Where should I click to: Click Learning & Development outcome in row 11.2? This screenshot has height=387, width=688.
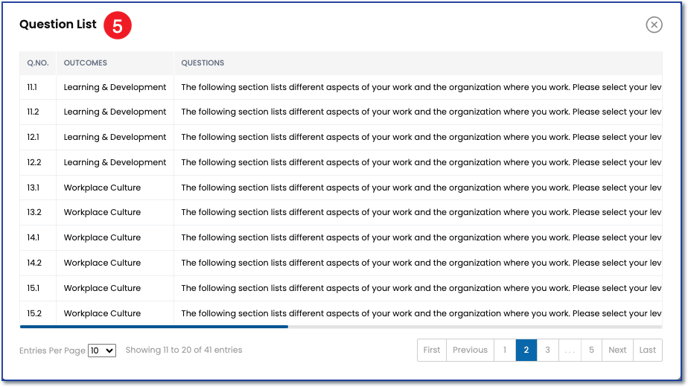pos(115,112)
